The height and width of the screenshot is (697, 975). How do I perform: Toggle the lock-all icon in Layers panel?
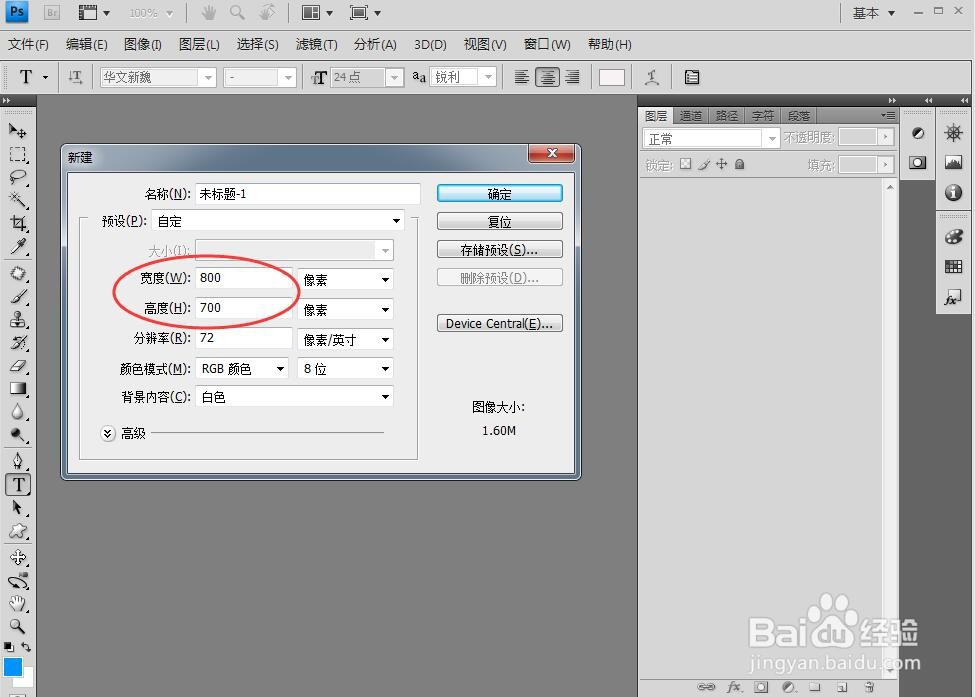pyautogui.click(x=738, y=164)
